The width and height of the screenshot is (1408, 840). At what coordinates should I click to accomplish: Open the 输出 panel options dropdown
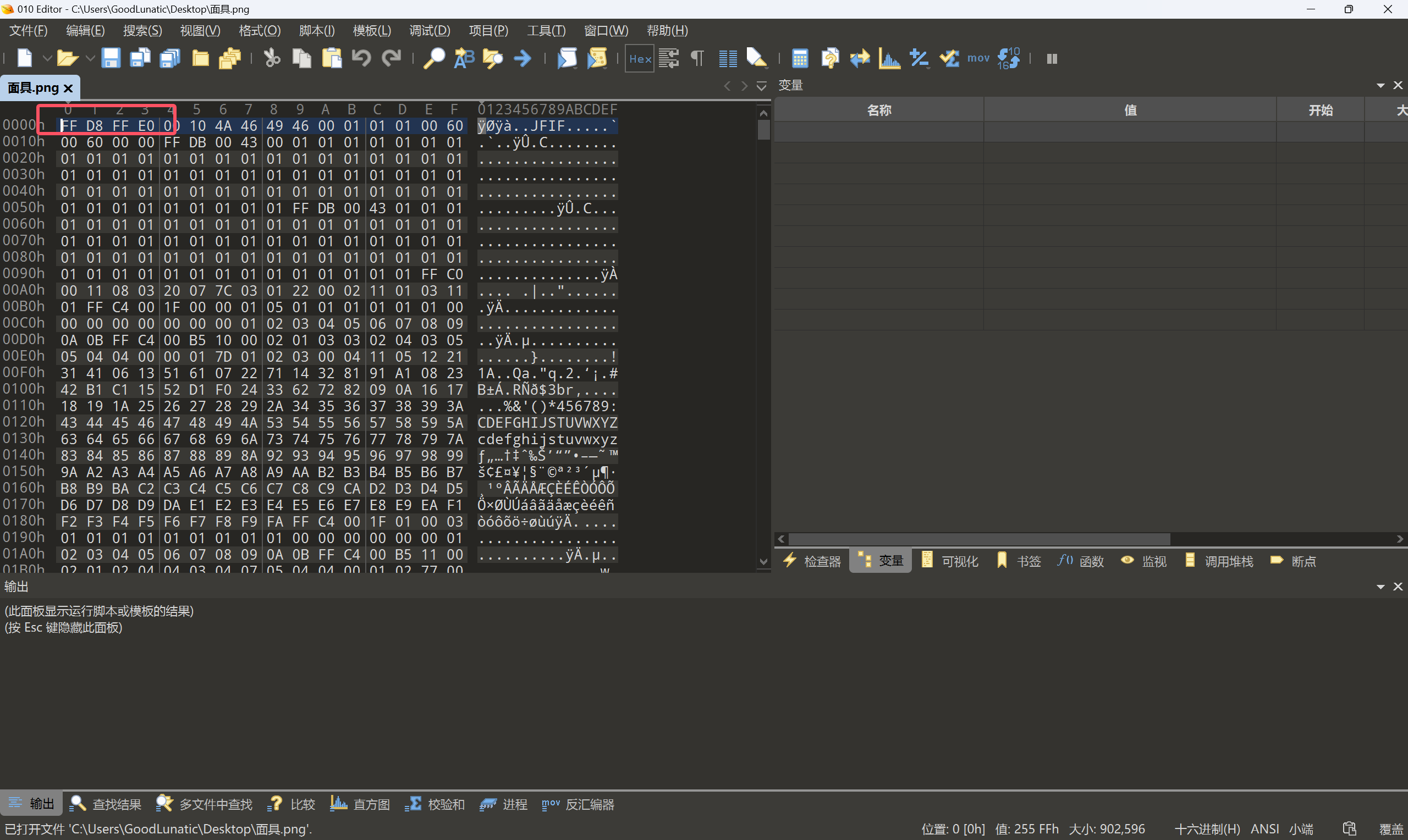pyautogui.click(x=1381, y=587)
